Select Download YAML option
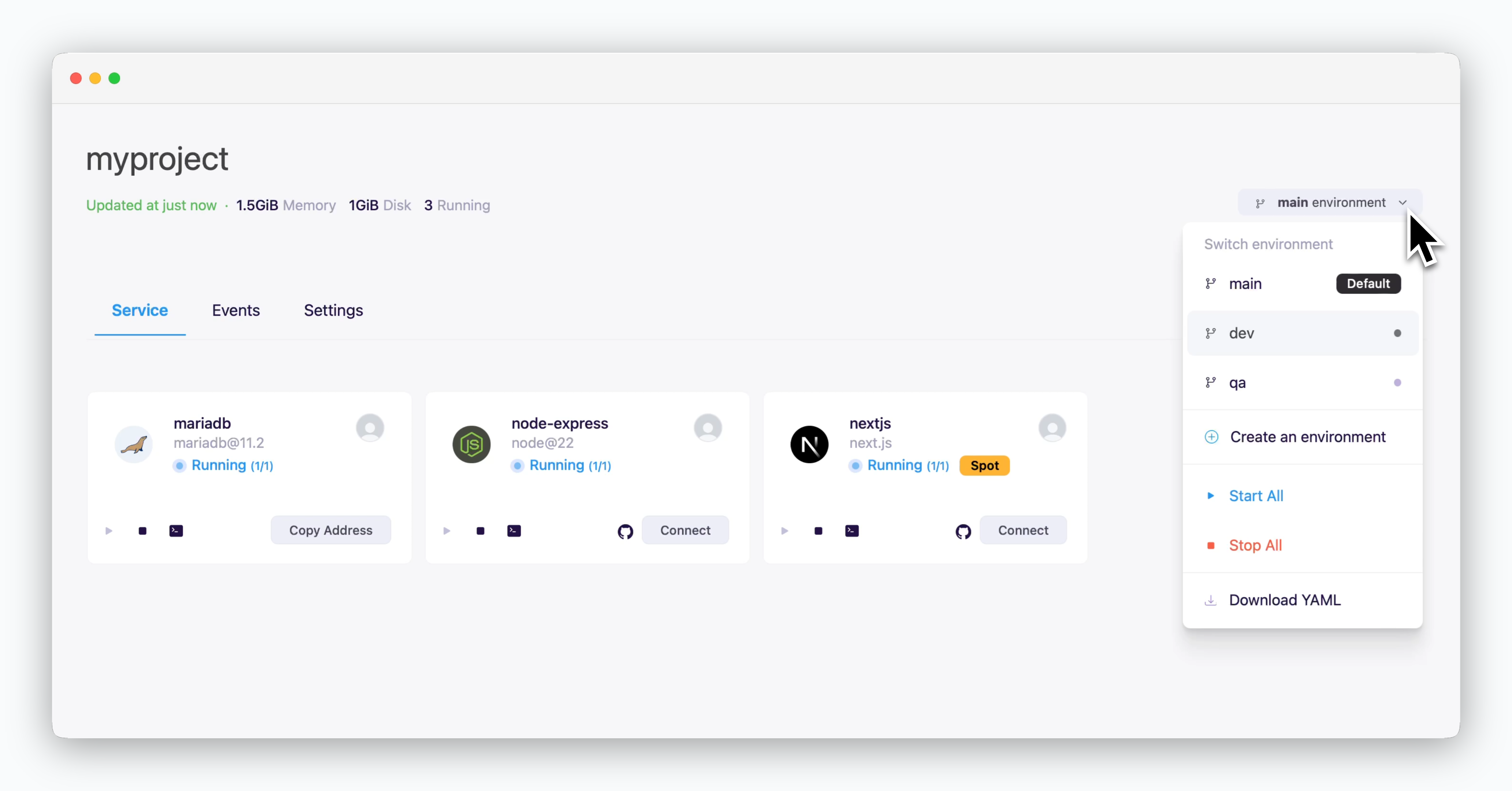This screenshot has width=1512, height=791. (1284, 600)
